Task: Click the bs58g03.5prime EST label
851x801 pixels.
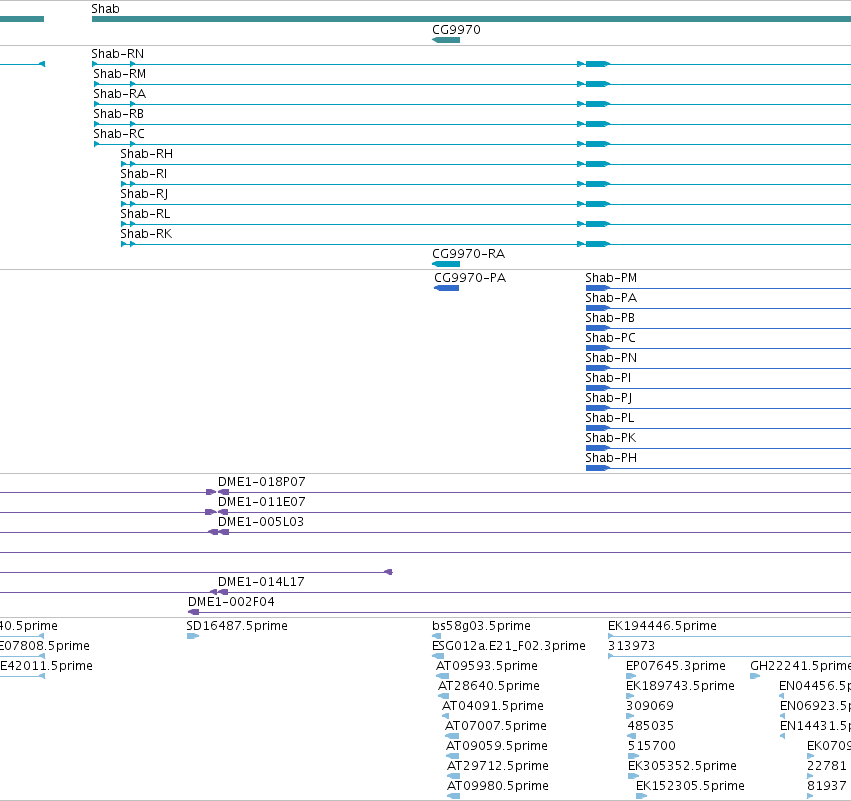Action: [x=481, y=626]
